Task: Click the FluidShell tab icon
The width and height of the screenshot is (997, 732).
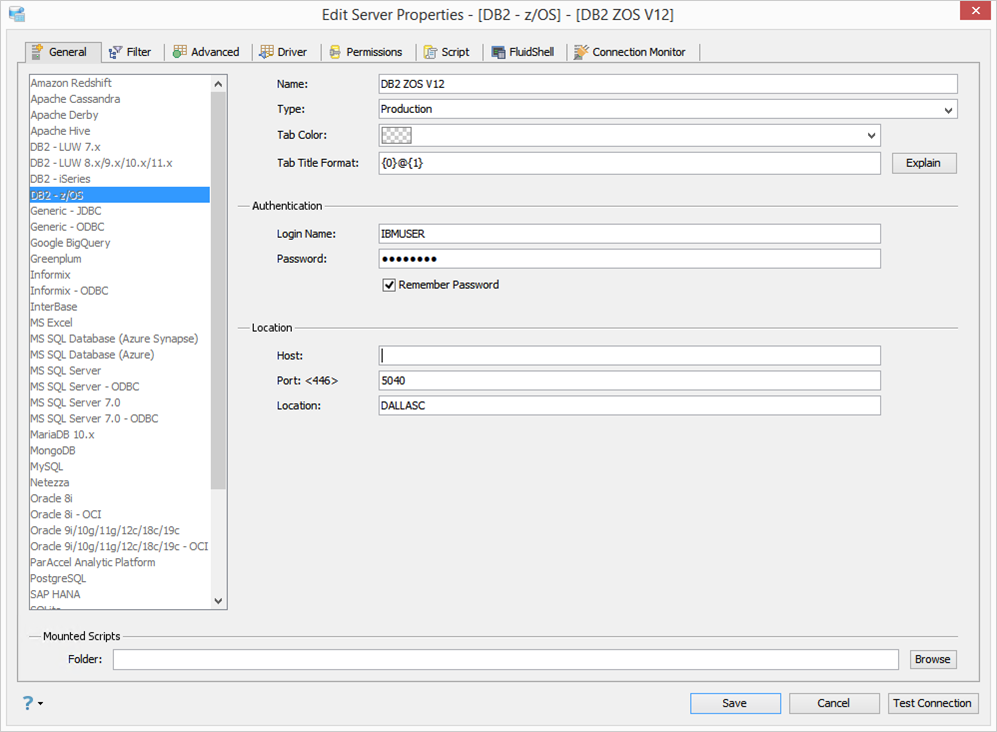Action: coord(499,52)
